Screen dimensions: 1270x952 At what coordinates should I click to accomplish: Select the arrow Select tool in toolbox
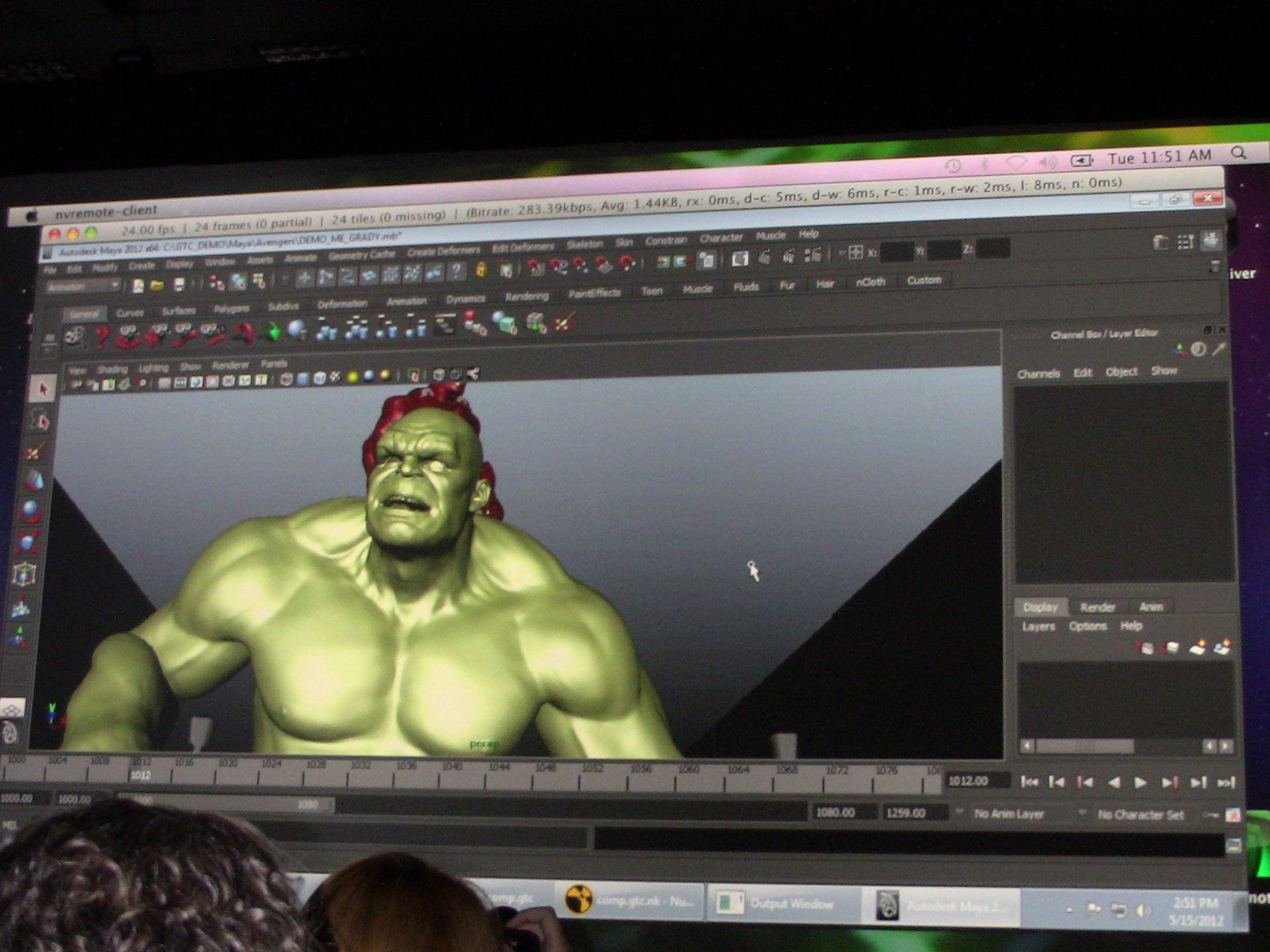[x=42, y=389]
